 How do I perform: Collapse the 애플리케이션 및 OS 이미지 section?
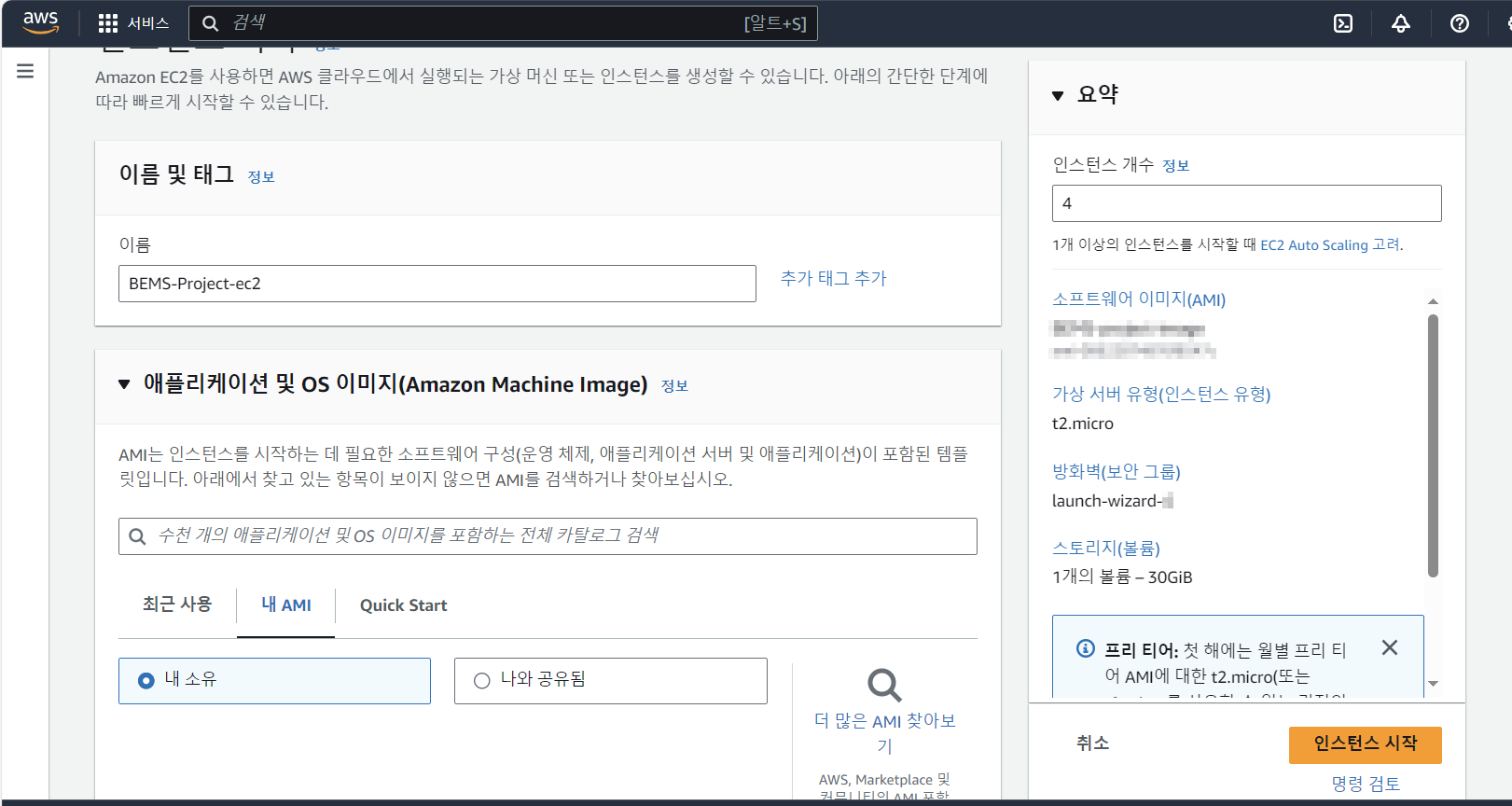[x=124, y=384]
